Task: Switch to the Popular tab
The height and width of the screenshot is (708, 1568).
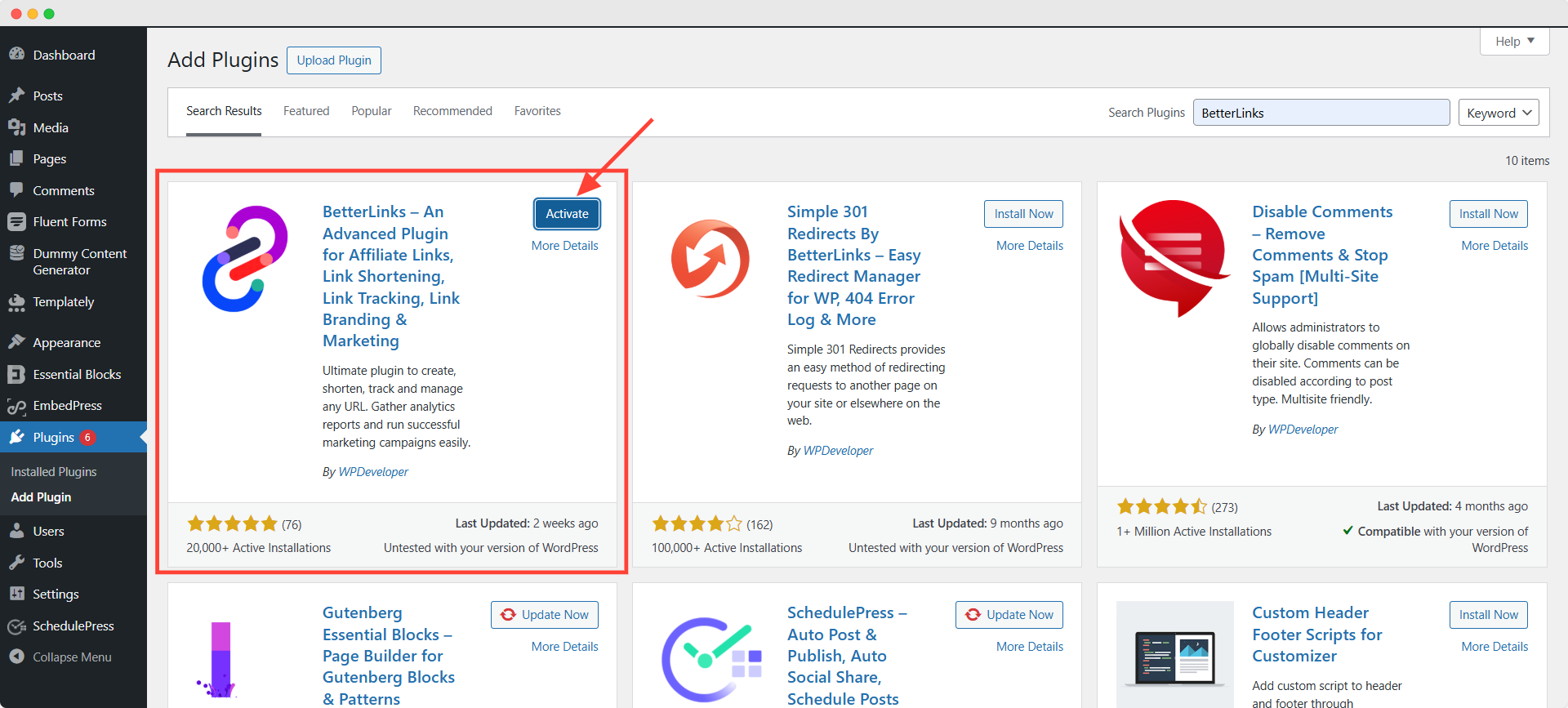Action: coord(372,111)
